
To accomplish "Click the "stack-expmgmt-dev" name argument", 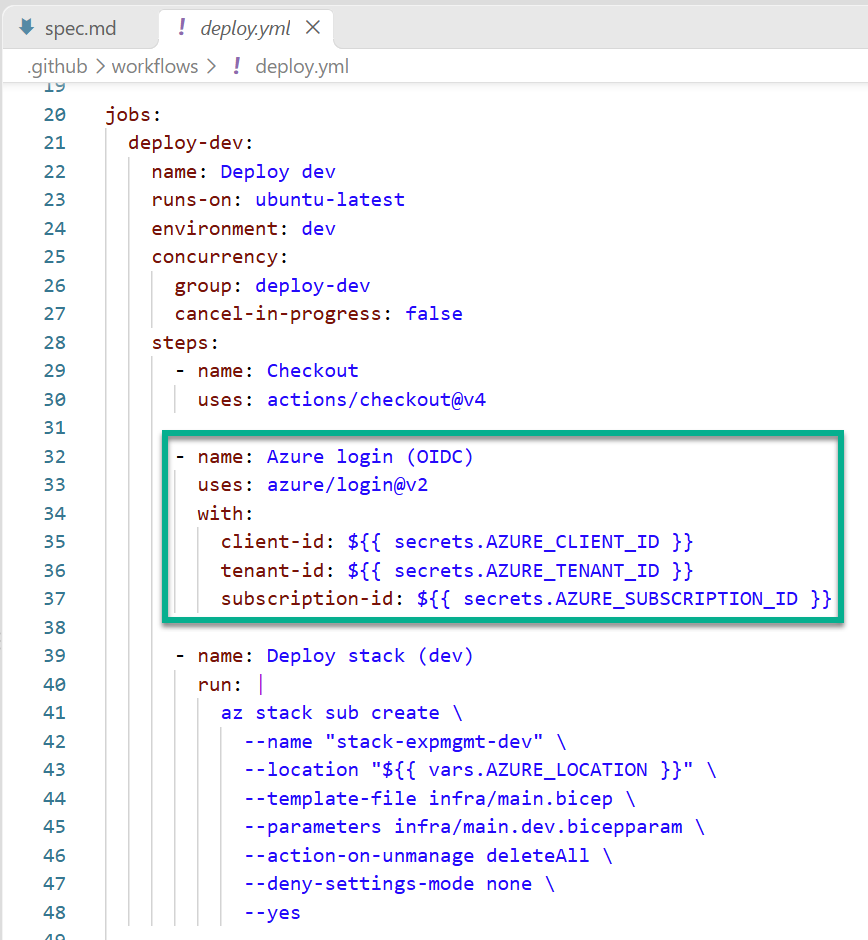I will point(434,742).
